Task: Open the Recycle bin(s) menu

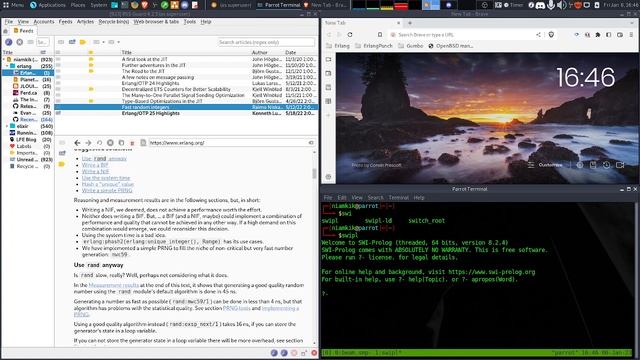Action: click(114, 22)
